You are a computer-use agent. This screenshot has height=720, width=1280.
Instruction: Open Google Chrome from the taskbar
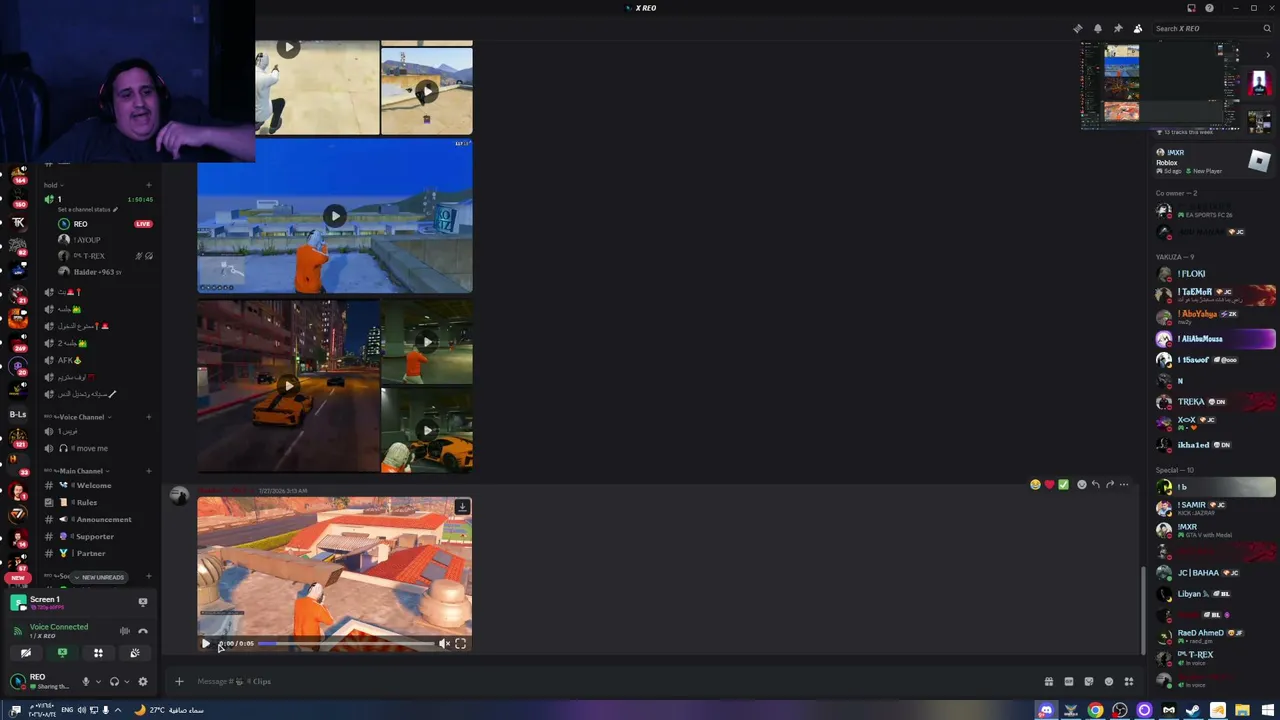click(1096, 711)
